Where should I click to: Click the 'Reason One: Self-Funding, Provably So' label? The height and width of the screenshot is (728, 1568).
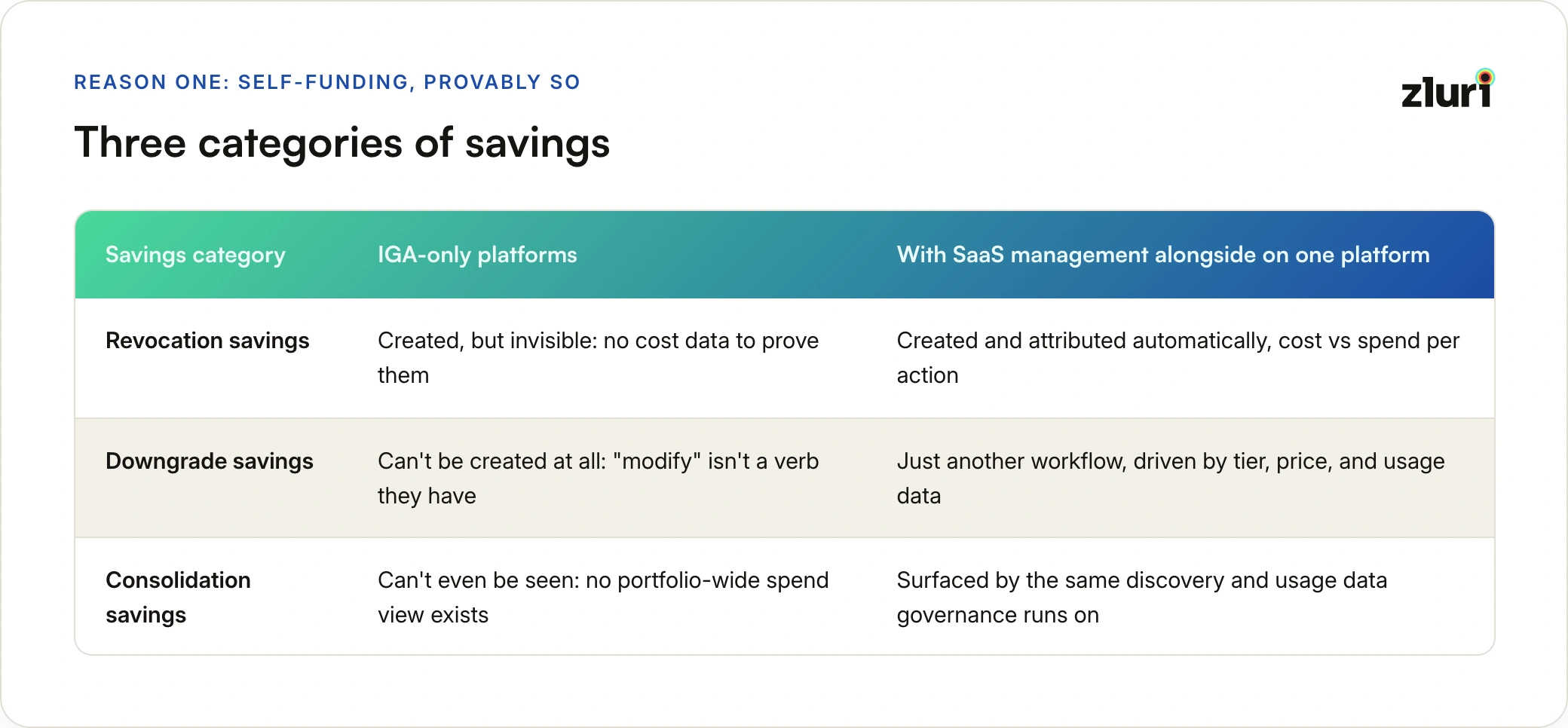pos(327,82)
